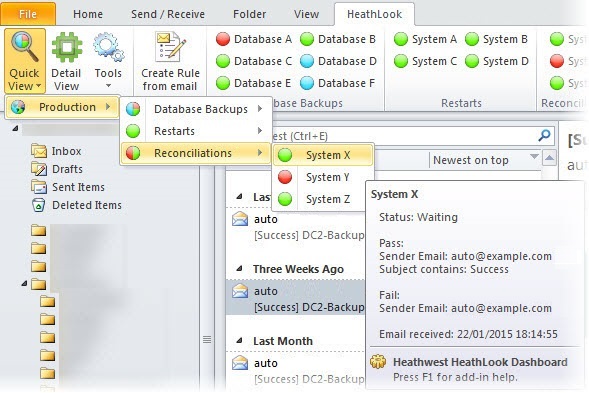
Task: Select the HeathLook ribbon tab
Action: tap(375, 14)
